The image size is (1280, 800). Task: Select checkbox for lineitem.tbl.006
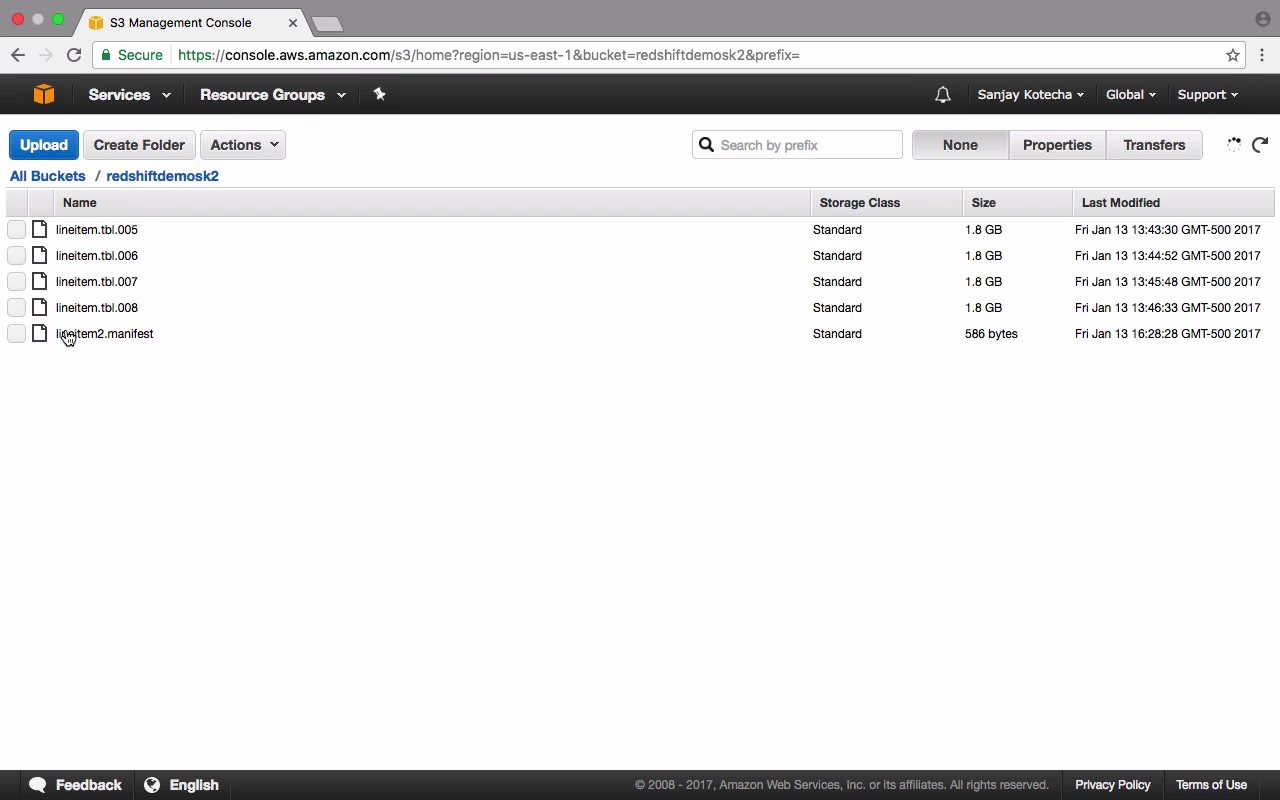(x=16, y=255)
